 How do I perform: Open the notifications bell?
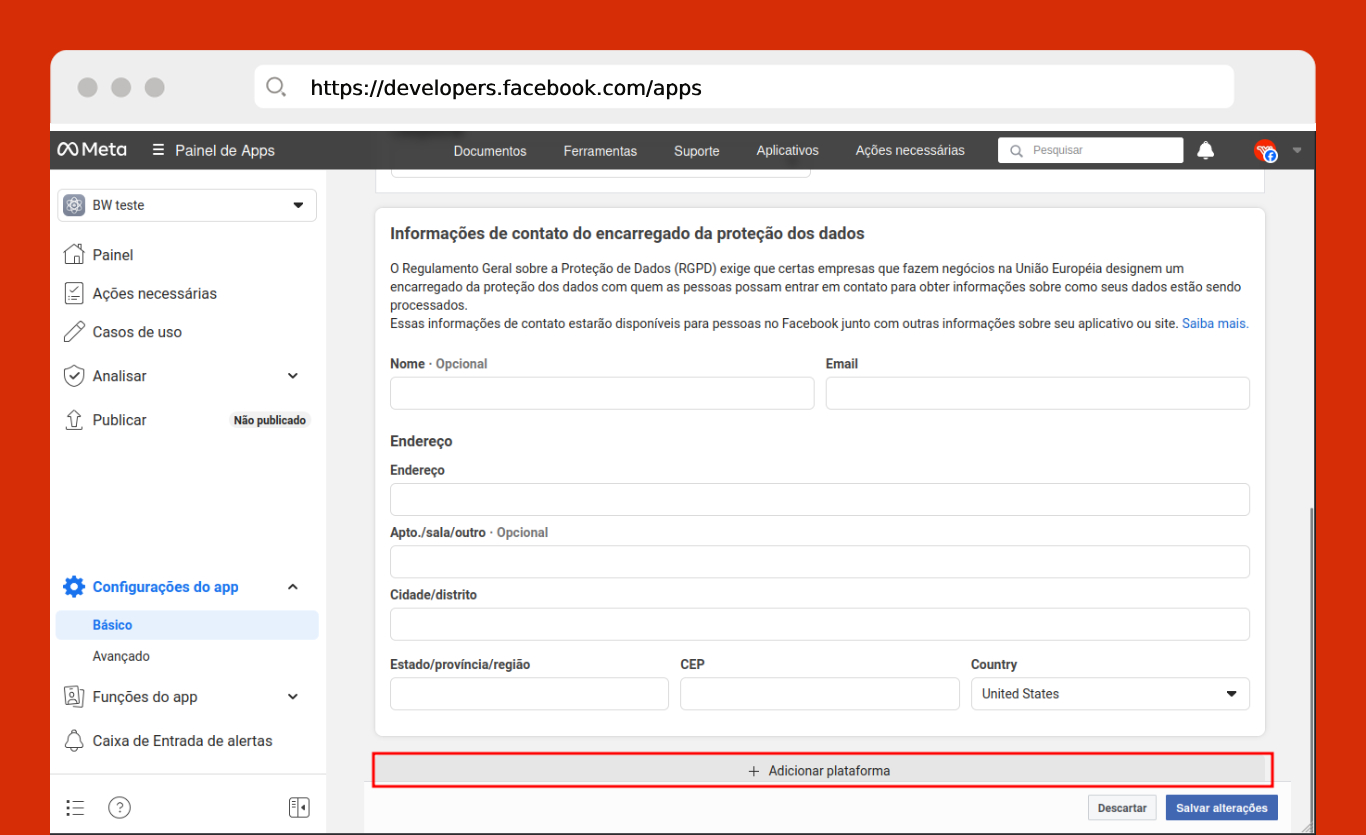click(x=1206, y=151)
